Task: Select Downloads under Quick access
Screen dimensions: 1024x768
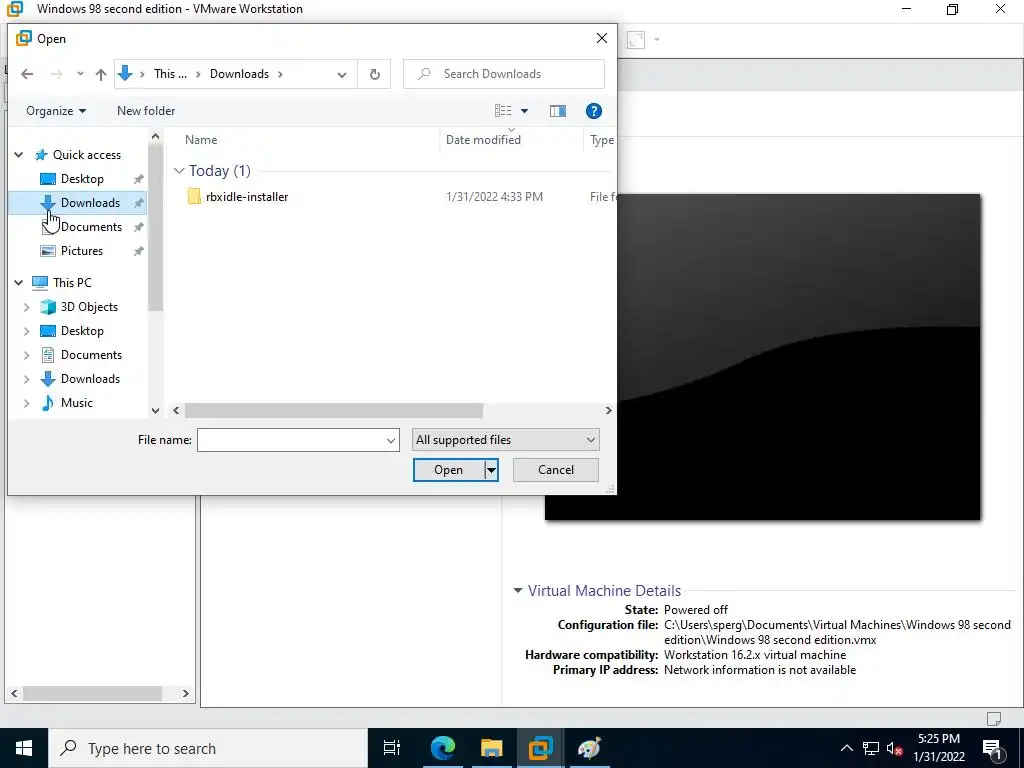Action: 90,203
